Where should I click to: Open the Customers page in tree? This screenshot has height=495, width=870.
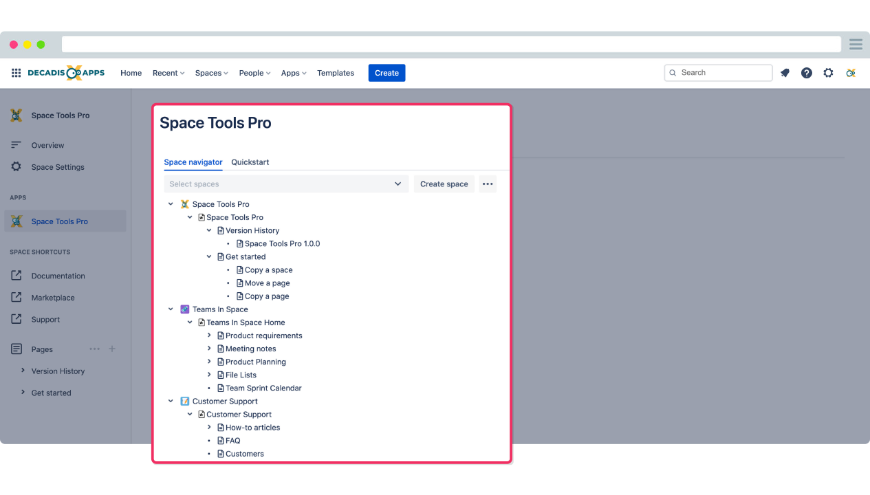[245, 454]
